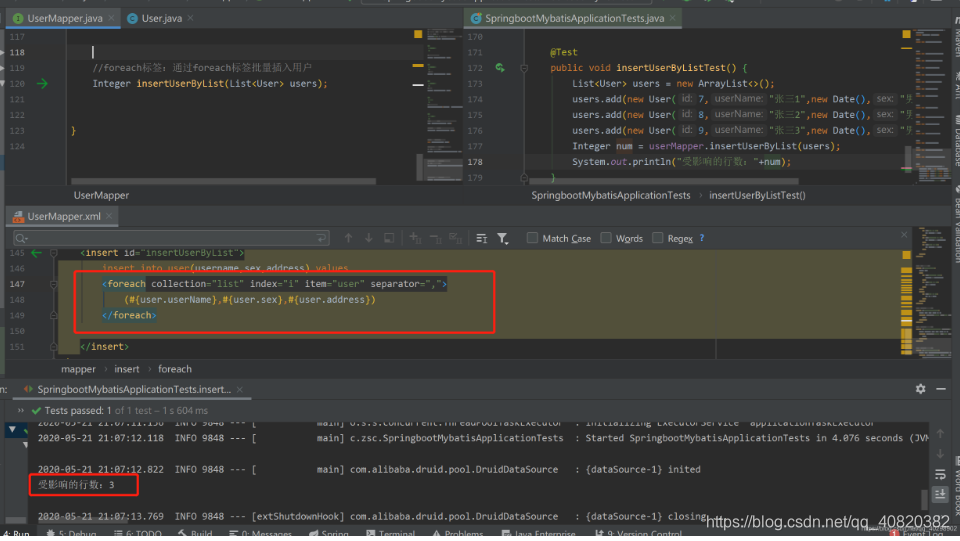This screenshot has width=960, height=541.
Task: Click the up arrow beside console output
Action: (940, 433)
